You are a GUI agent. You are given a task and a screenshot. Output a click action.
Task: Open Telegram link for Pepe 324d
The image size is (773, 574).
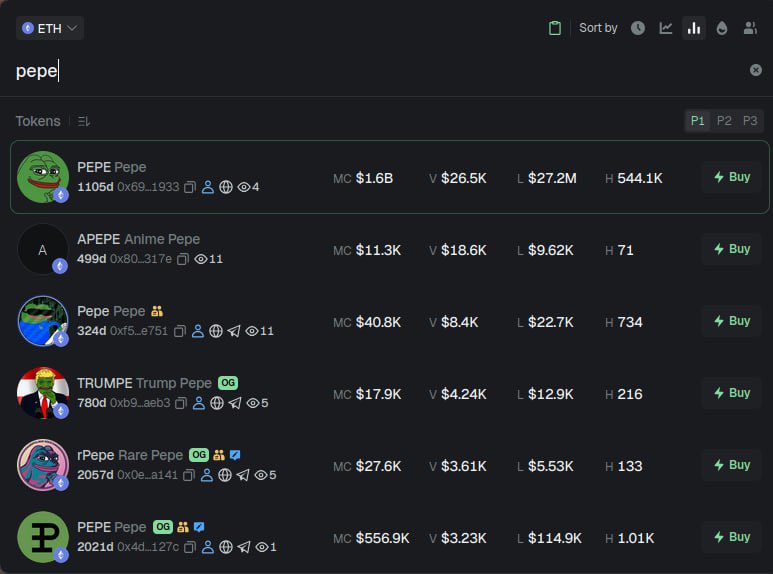[x=234, y=331]
